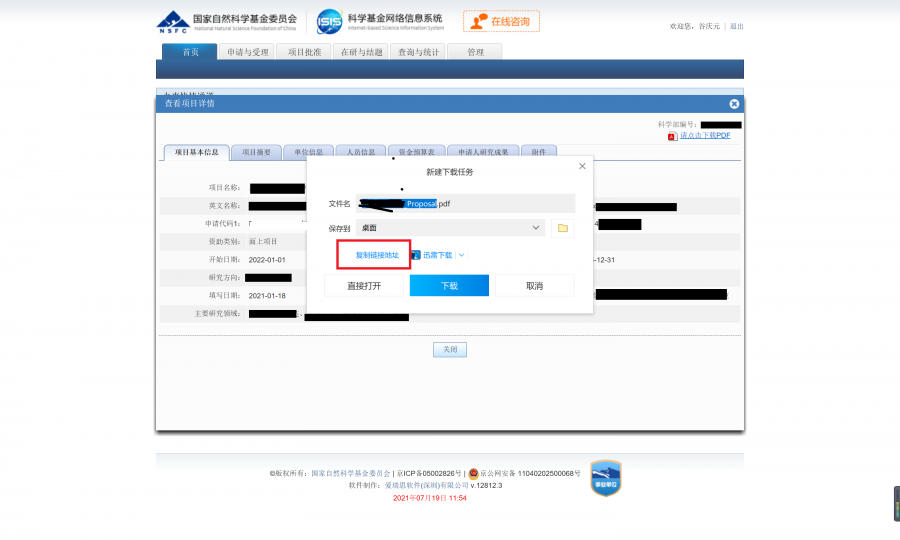Click the red 2021年07月19日 timestamp

tap(429, 498)
